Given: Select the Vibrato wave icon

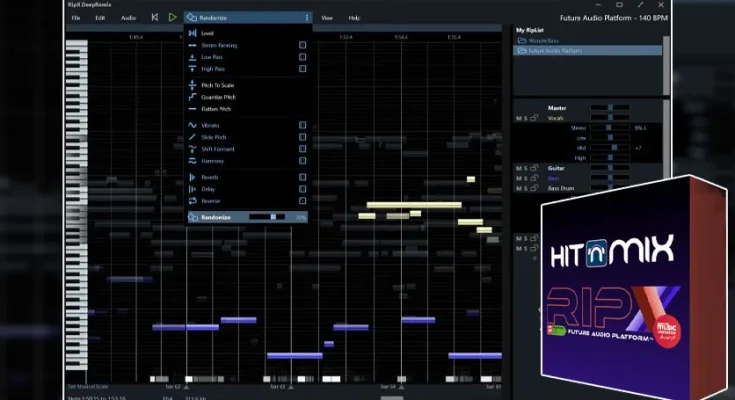Looking at the screenshot, I should (x=192, y=125).
